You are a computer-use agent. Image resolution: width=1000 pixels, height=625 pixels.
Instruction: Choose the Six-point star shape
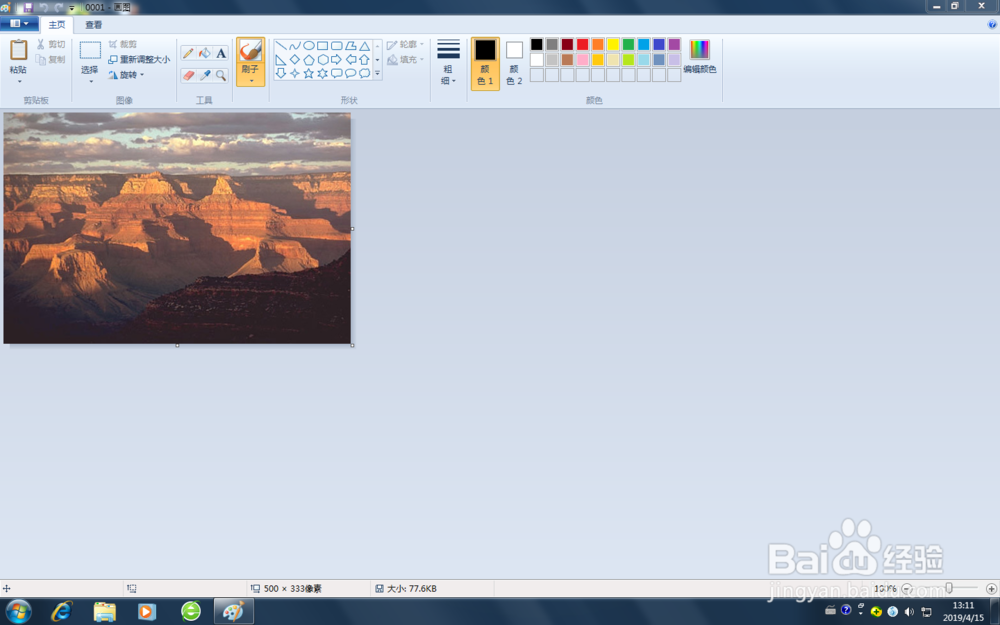pyautogui.click(x=323, y=74)
